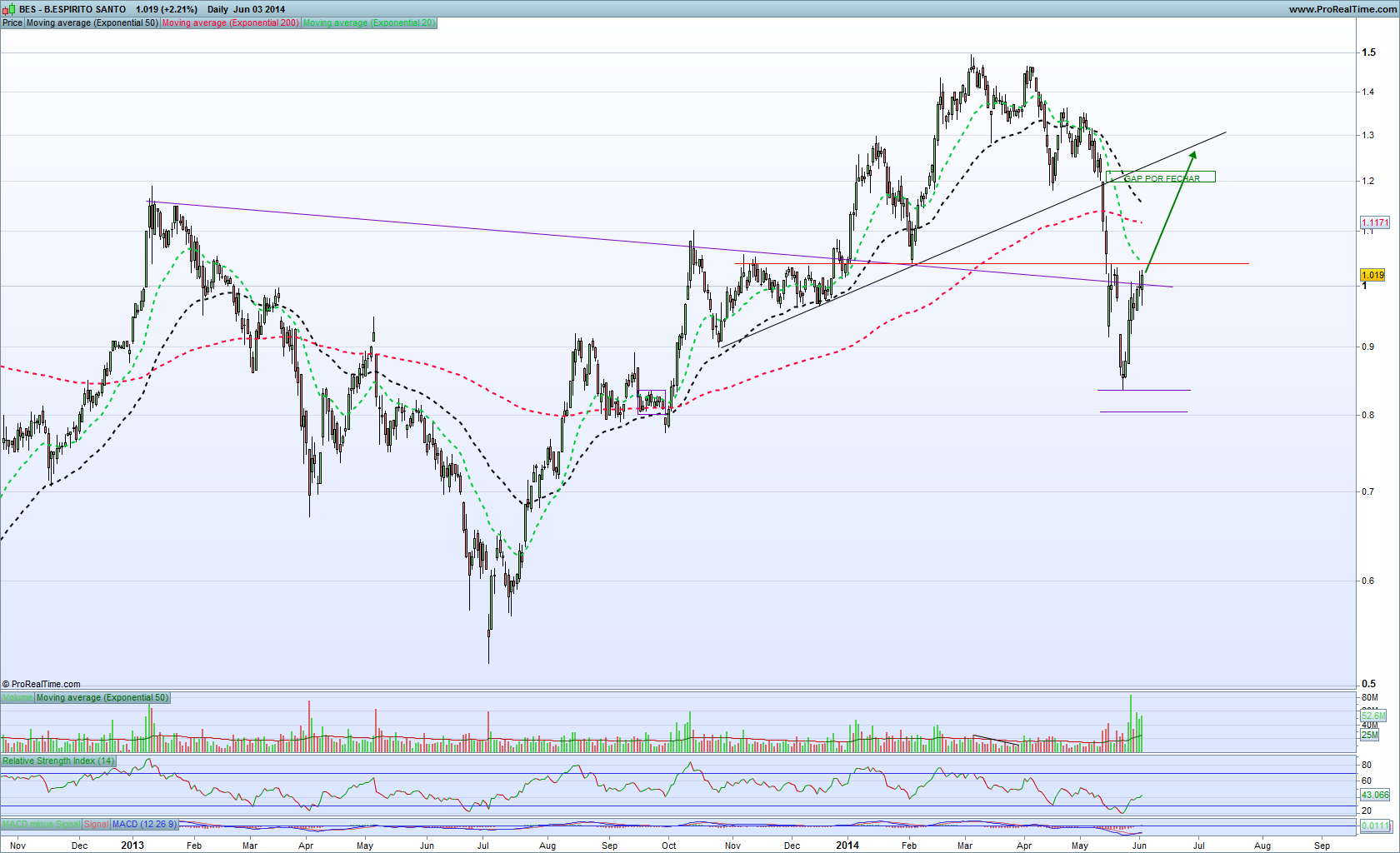Image resolution: width=1400 pixels, height=853 pixels.
Task: Click the 1.1171 moving average value tag
Action: click(1375, 222)
